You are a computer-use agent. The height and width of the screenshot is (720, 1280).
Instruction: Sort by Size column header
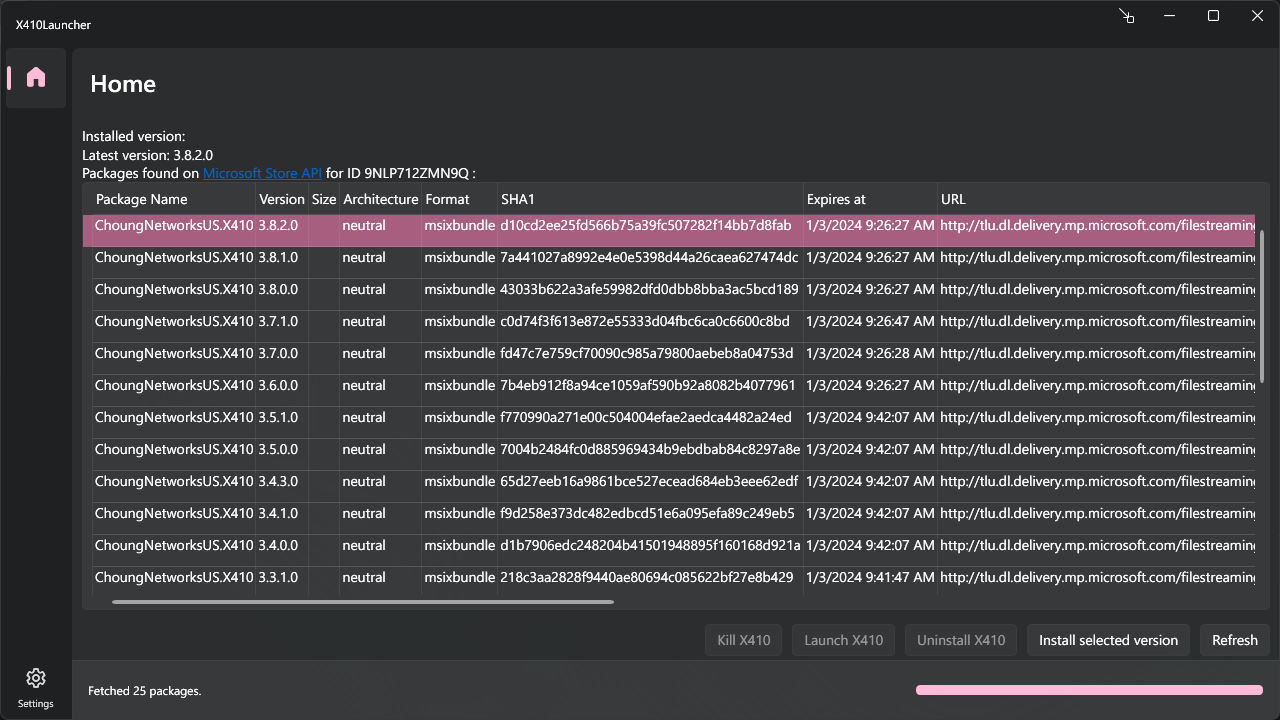click(x=324, y=199)
